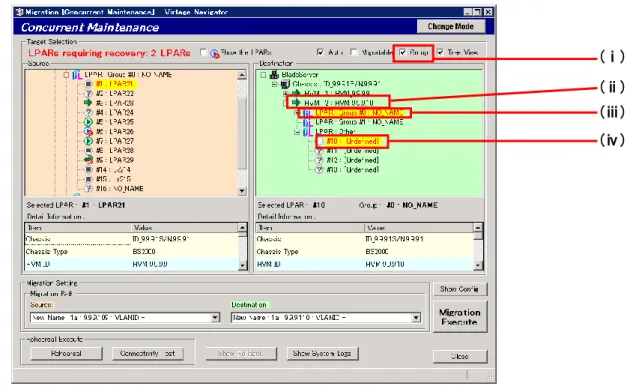Select the #16 : NO_NAME row
This screenshot has width=630, height=389.
click(x=119, y=188)
